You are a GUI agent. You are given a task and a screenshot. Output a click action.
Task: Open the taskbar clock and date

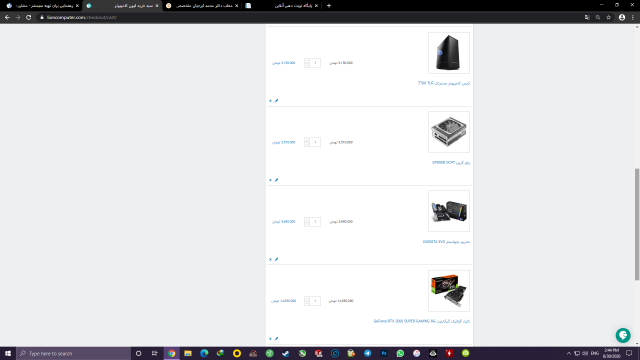click(x=611, y=353)
